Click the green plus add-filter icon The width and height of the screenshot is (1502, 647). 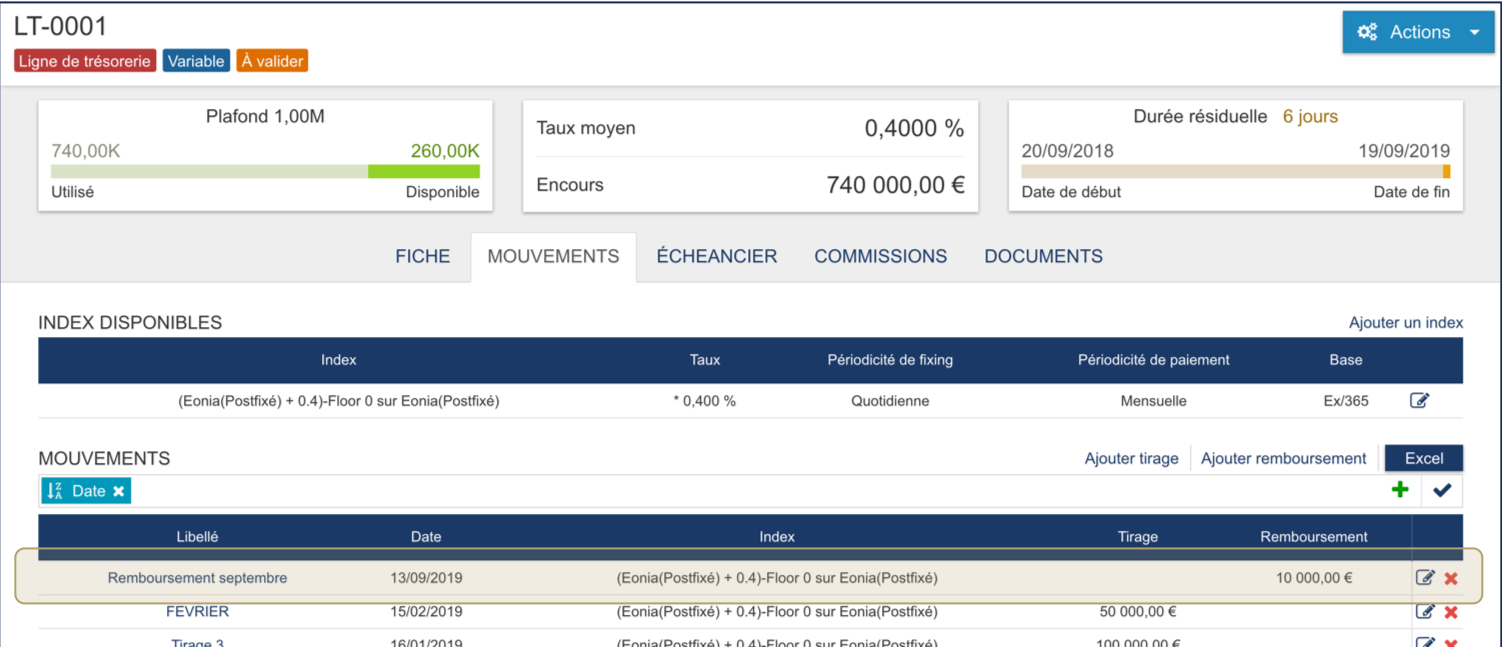[x=1400, y=490]
